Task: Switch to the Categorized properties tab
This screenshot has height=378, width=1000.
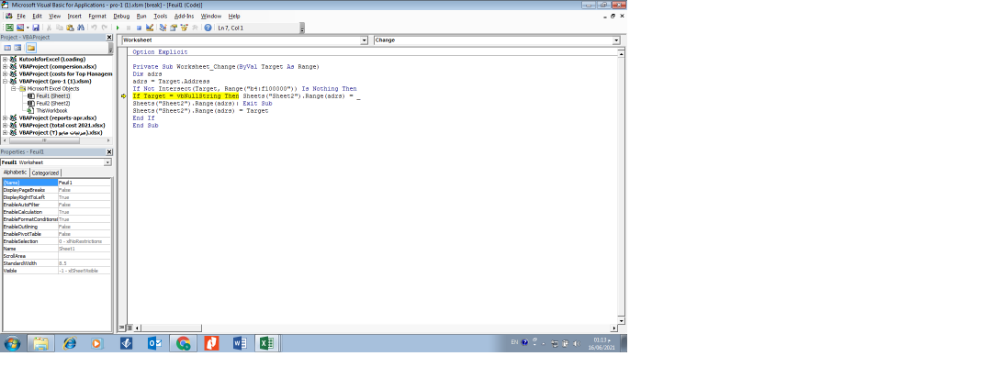Action: 45,173
